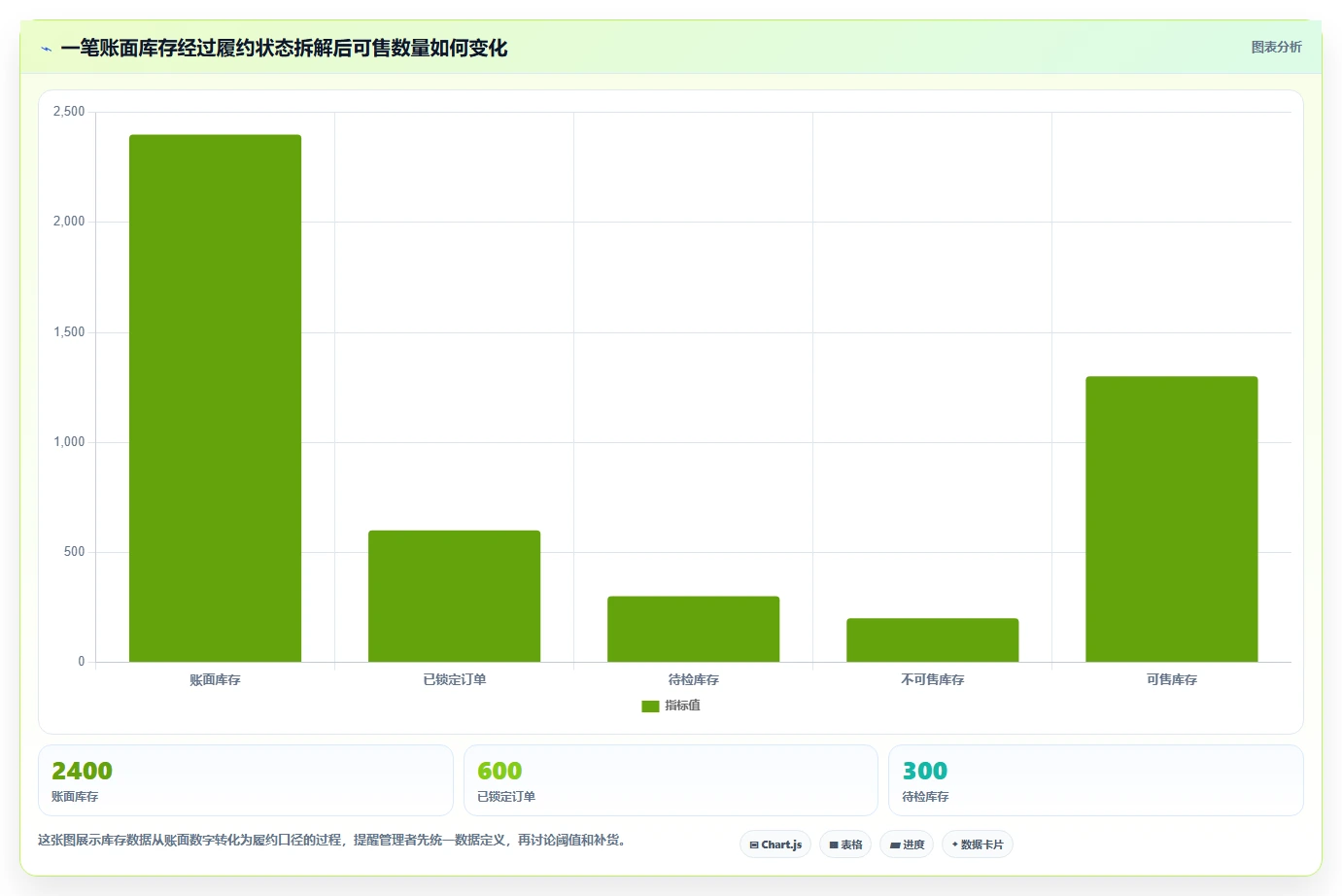Screen dimensions: 1342x896
Task: Click the 2400 value in the stat card
Action: click(82, 771)
